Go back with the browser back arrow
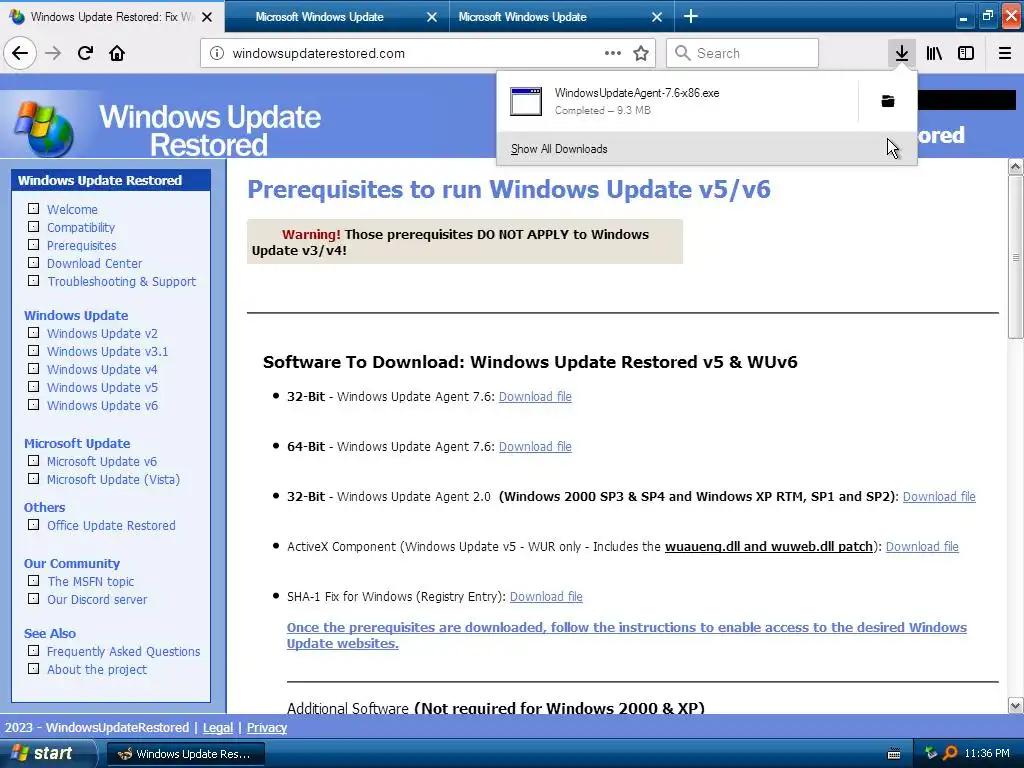 [20, 54]
